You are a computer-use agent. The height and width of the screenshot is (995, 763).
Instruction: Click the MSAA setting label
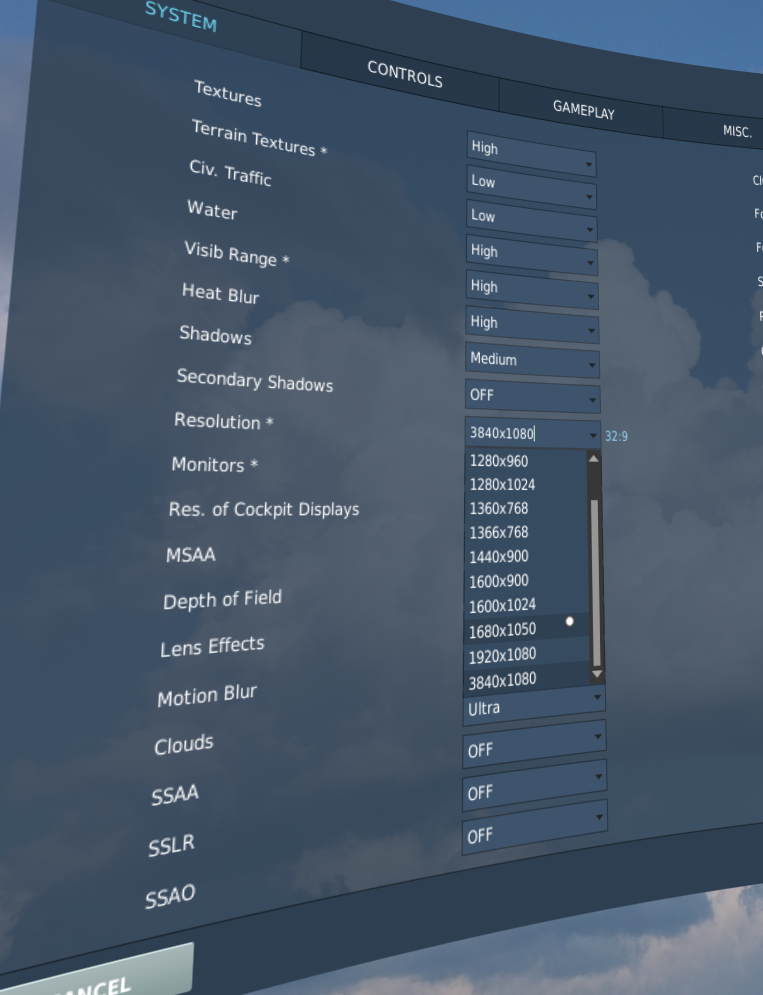[x=191, y=555]
